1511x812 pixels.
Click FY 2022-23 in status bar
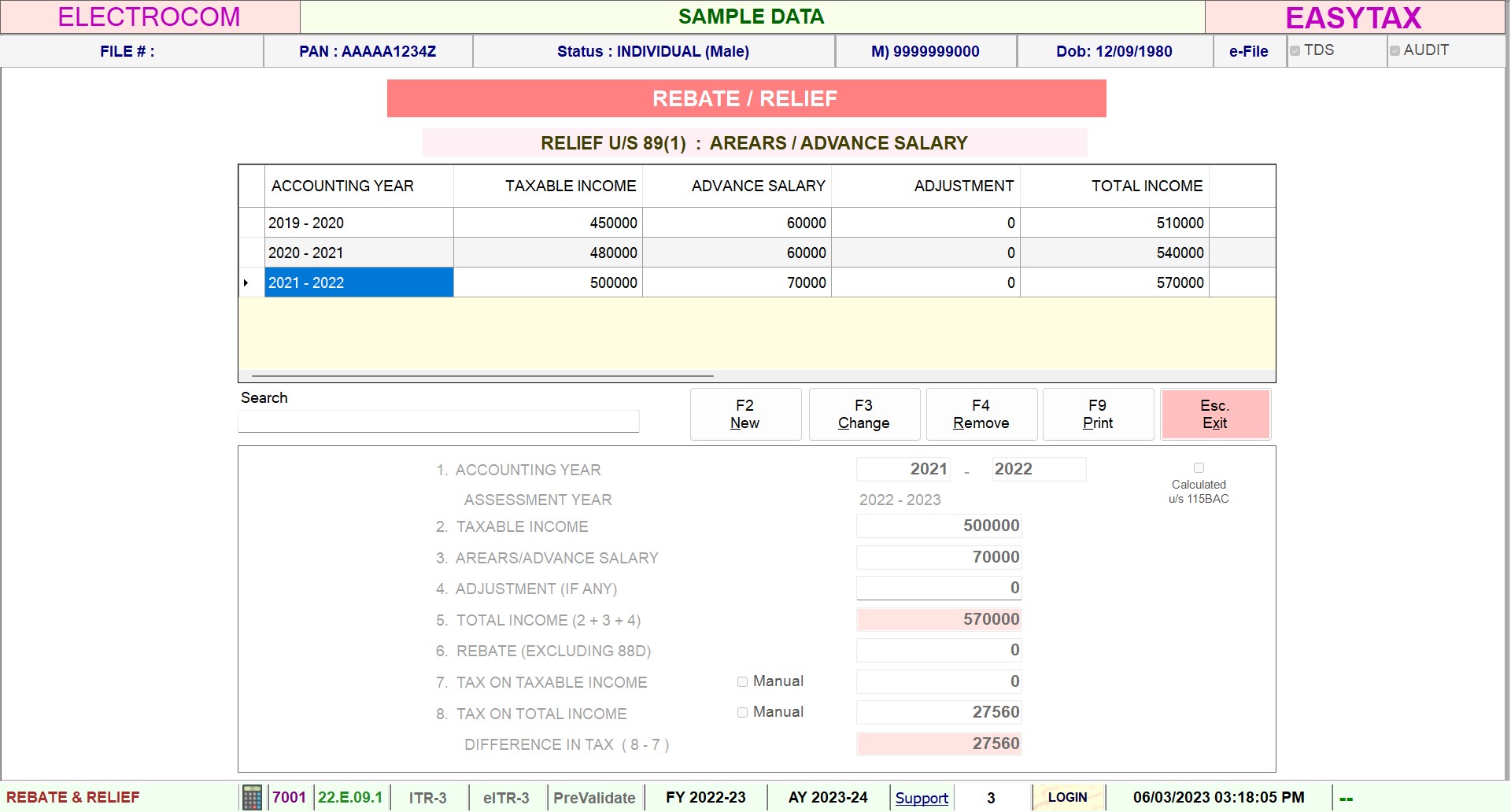point(706,797)
